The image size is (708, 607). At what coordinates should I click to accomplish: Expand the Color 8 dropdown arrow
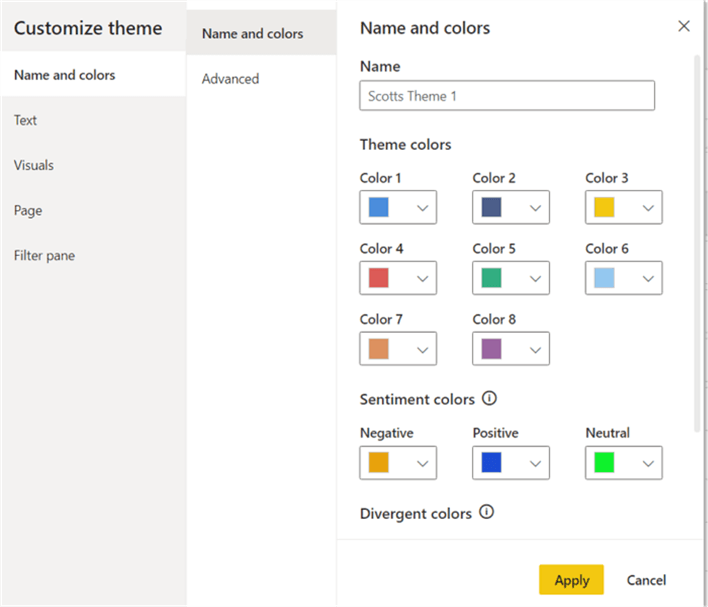click(535, 349)
